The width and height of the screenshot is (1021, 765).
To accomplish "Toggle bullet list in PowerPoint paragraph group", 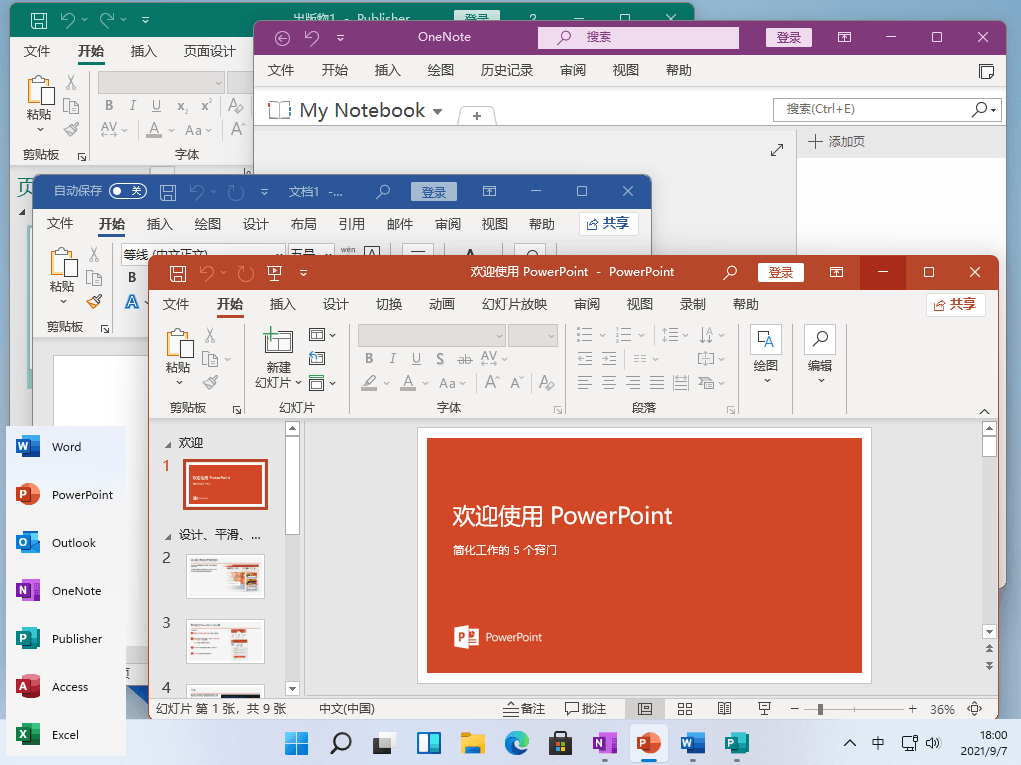I will click(584, 335).
